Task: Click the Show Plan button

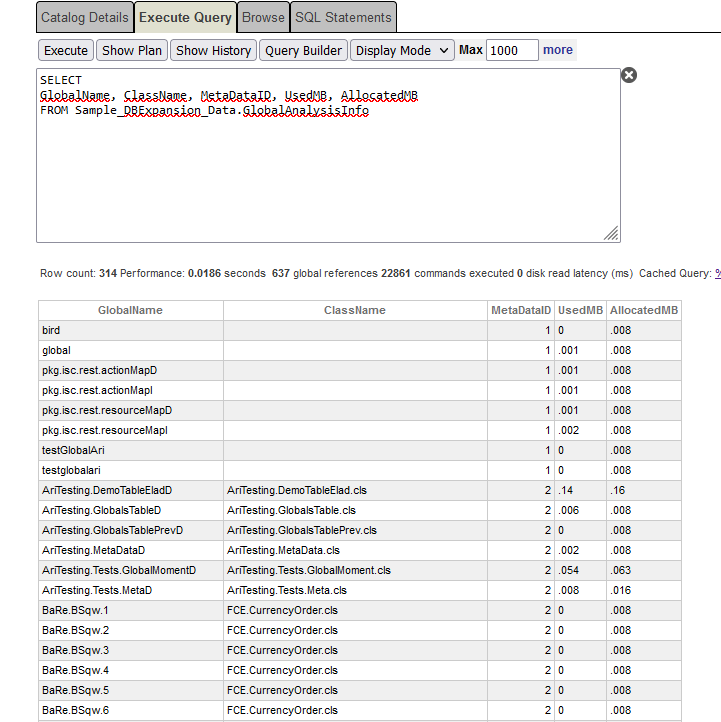Action: tap(132, 50)
